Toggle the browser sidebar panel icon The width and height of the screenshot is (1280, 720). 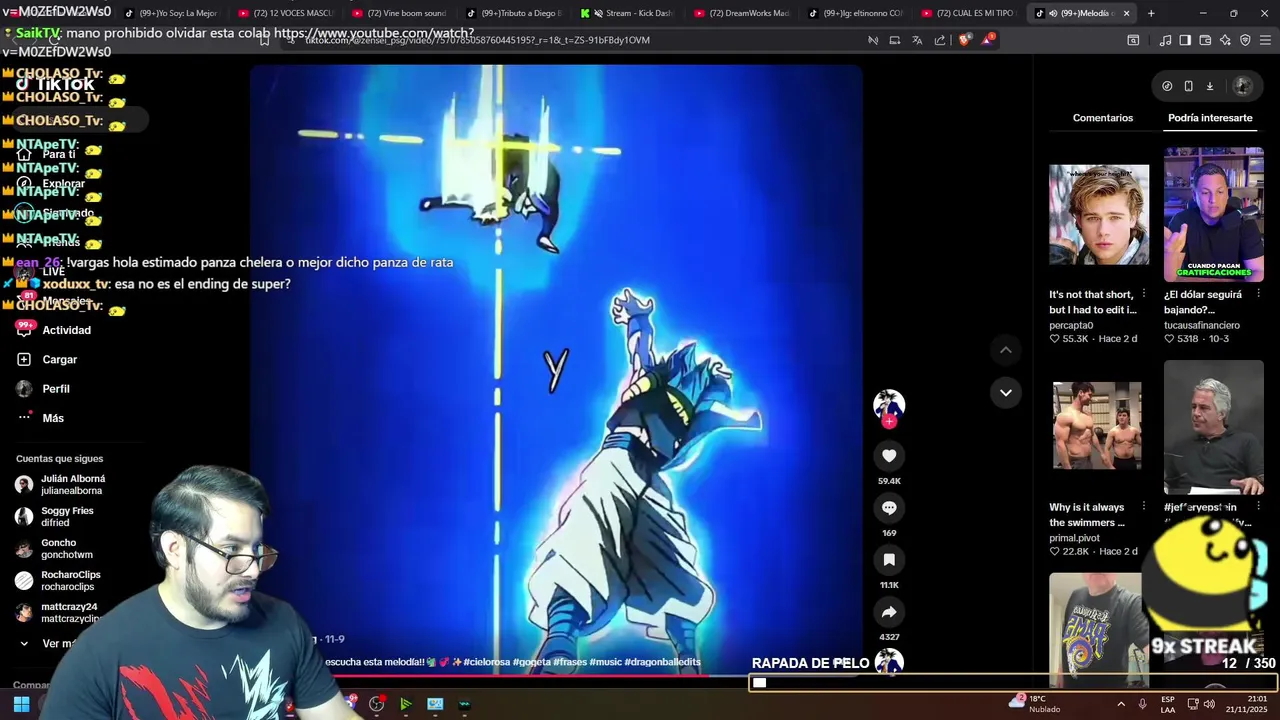1185,40
